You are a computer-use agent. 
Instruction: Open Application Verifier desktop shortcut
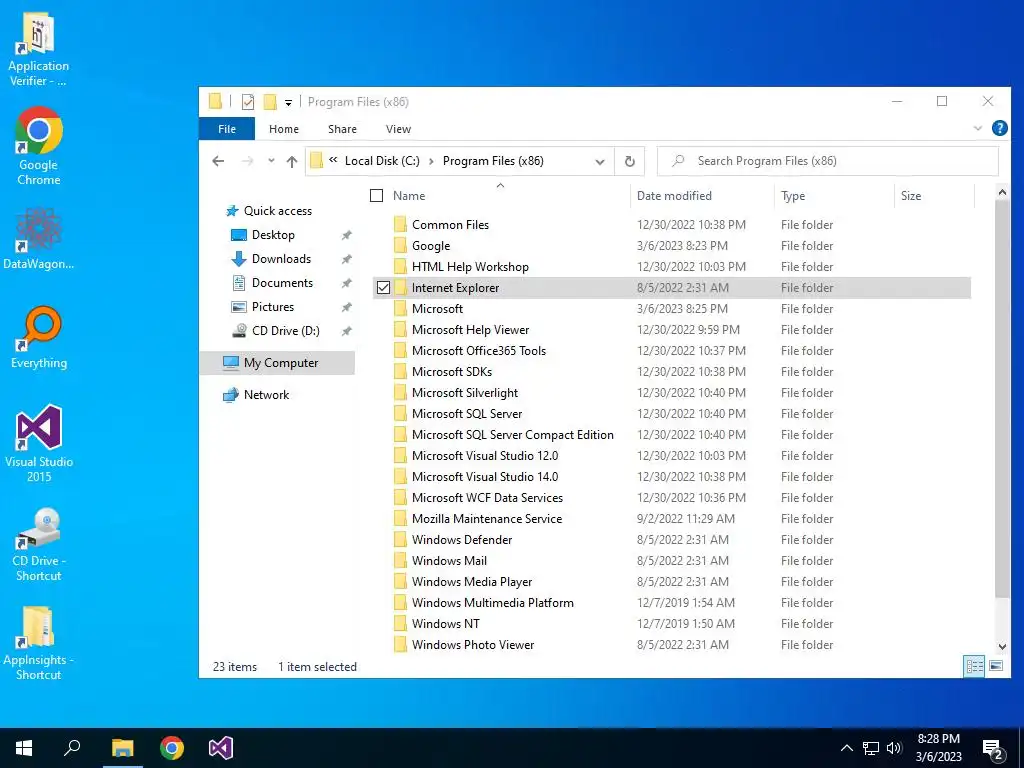pos(38,50)
